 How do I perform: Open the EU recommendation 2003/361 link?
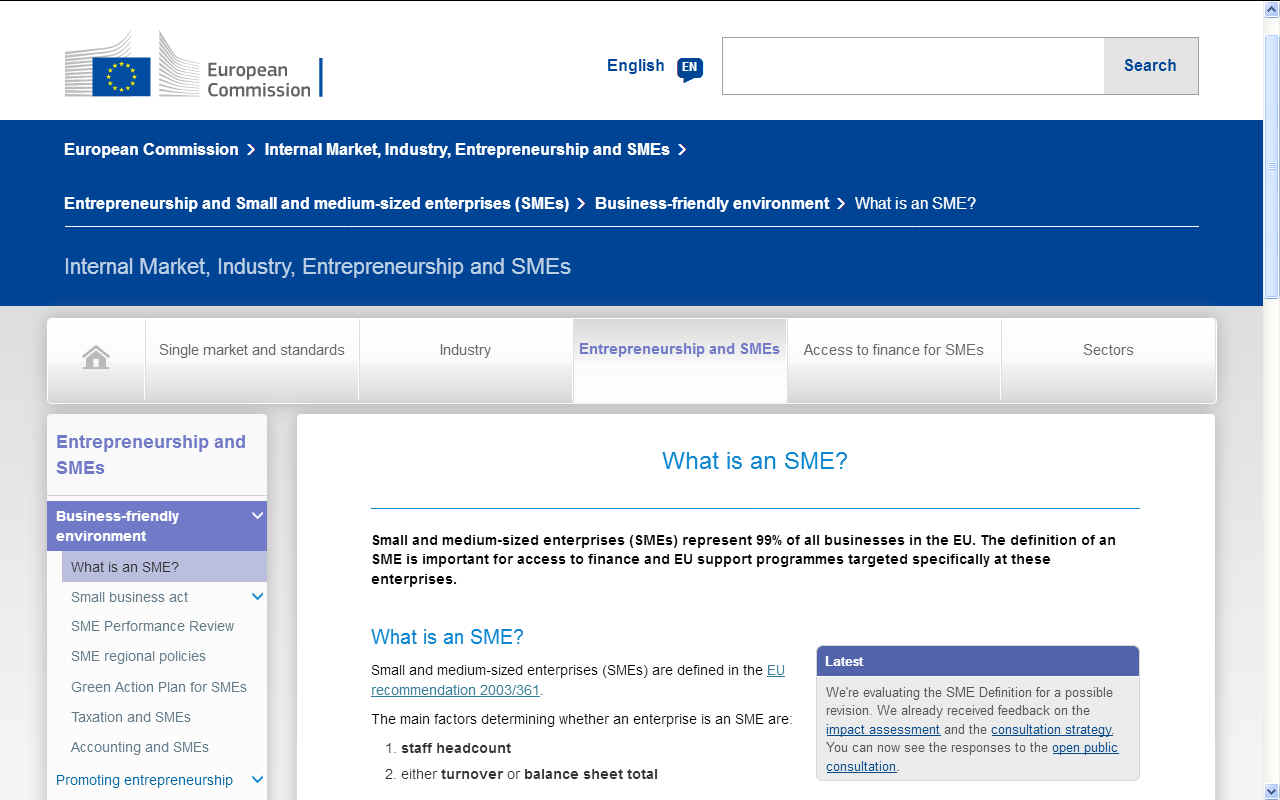pyautogui.click(x=578, y=680)
